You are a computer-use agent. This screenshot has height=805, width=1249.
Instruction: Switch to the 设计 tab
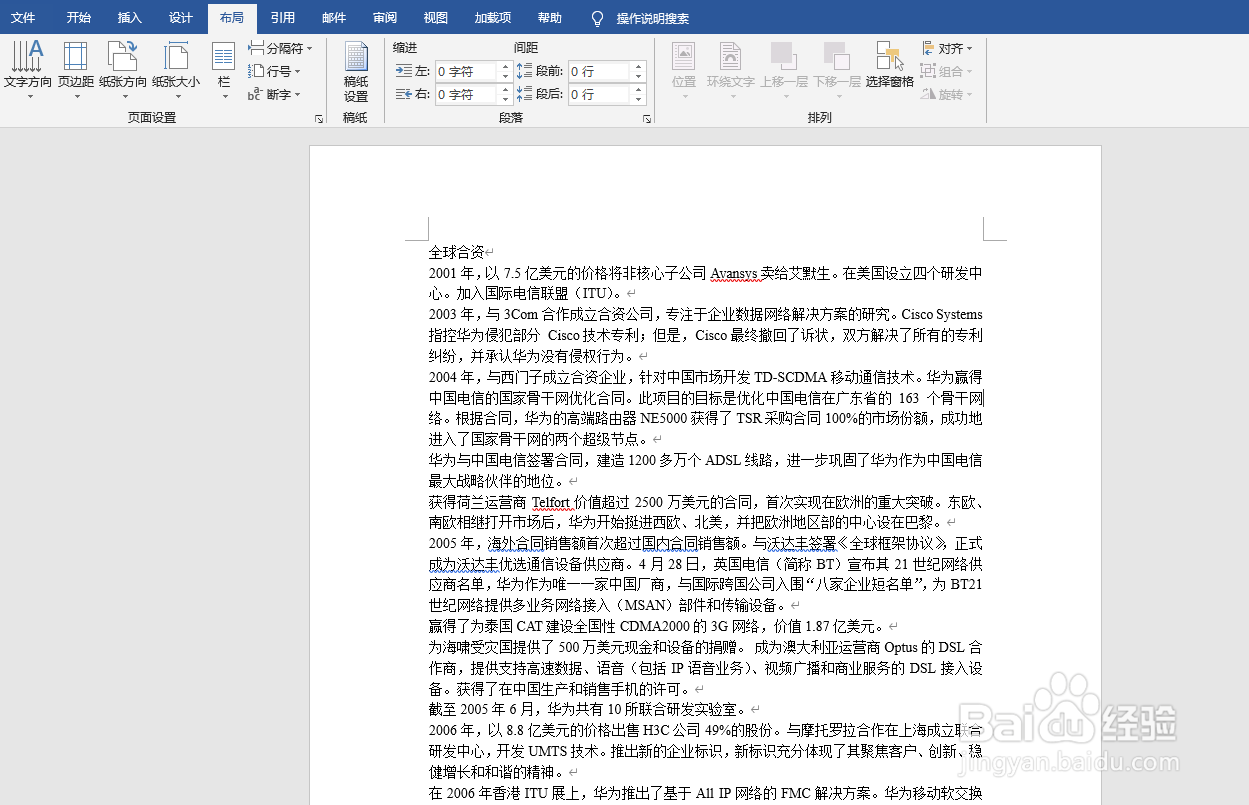point(181,18)
